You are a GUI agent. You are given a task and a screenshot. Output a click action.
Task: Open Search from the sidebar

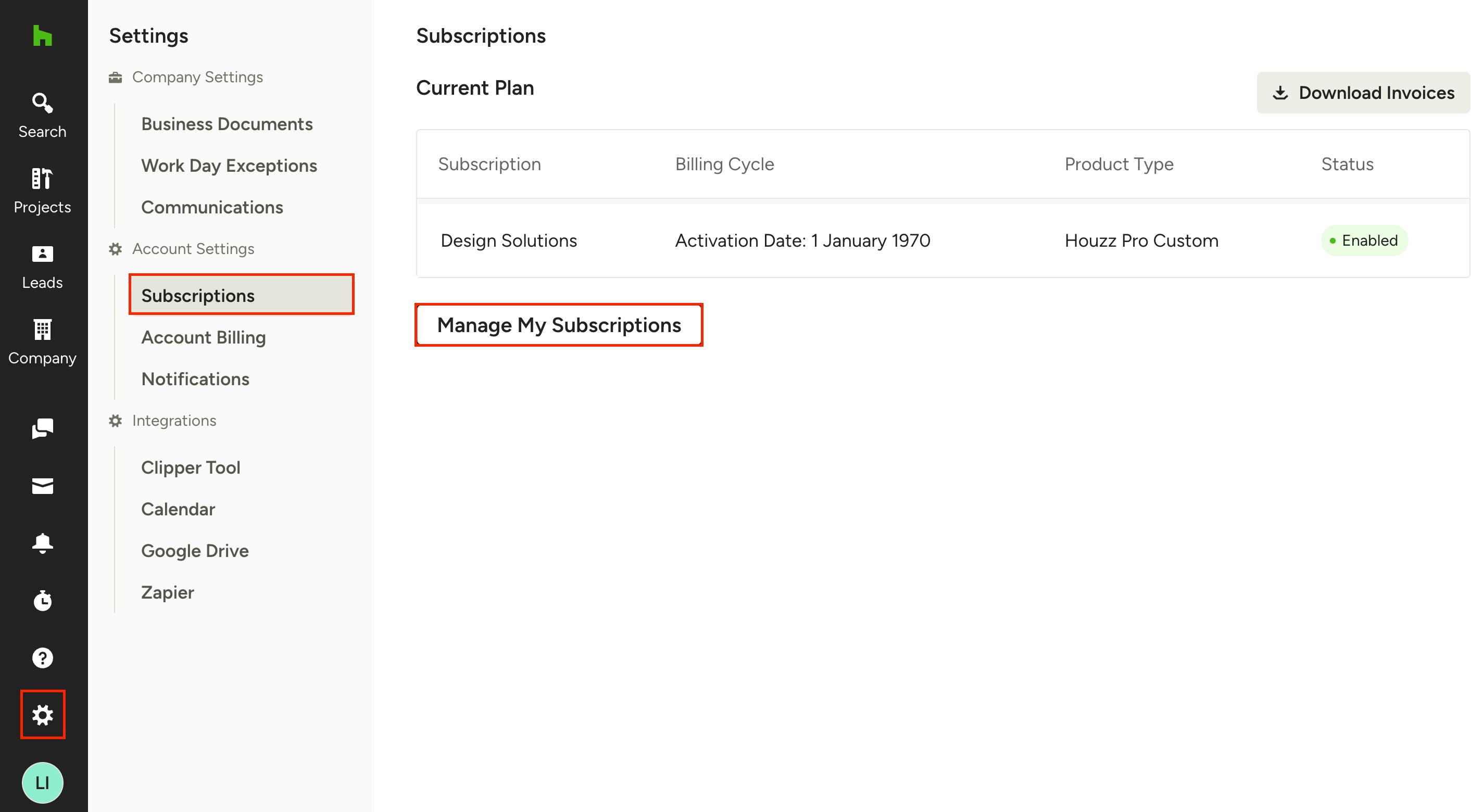(43, 116)
